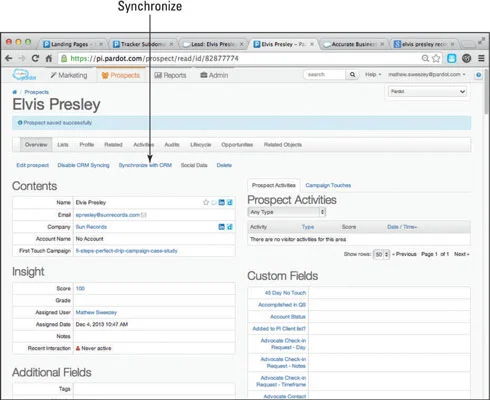Click Prospects breadcrumb link
This screenshot has width=490, height=400.
[37, 92]
